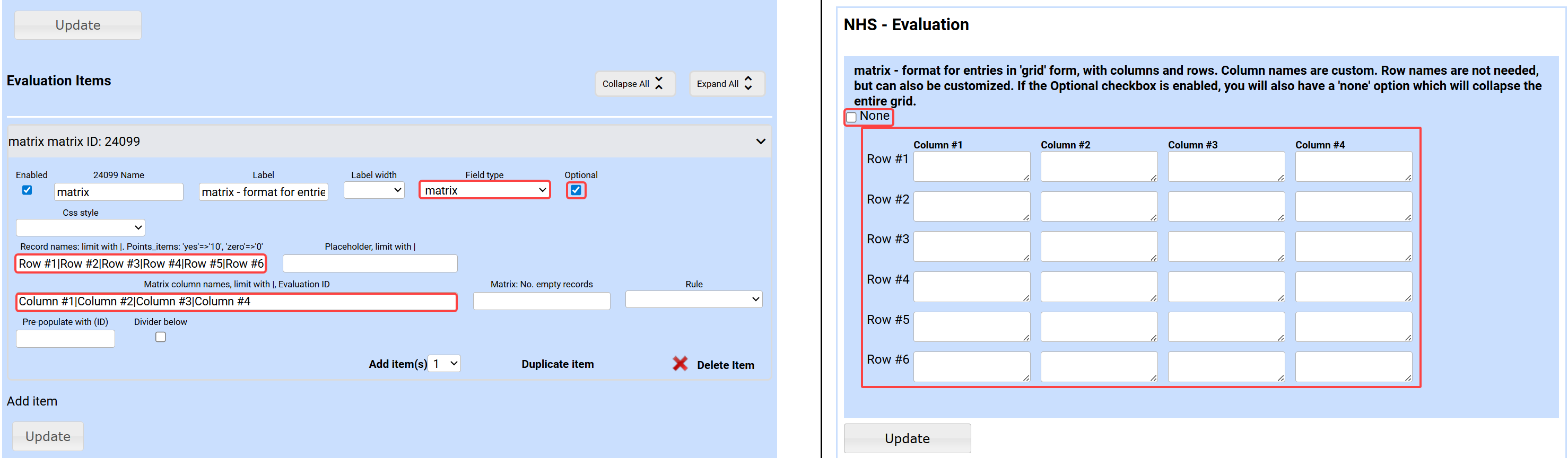
Task: Enable the Divider below checkbox
Action: coord(161,337)
